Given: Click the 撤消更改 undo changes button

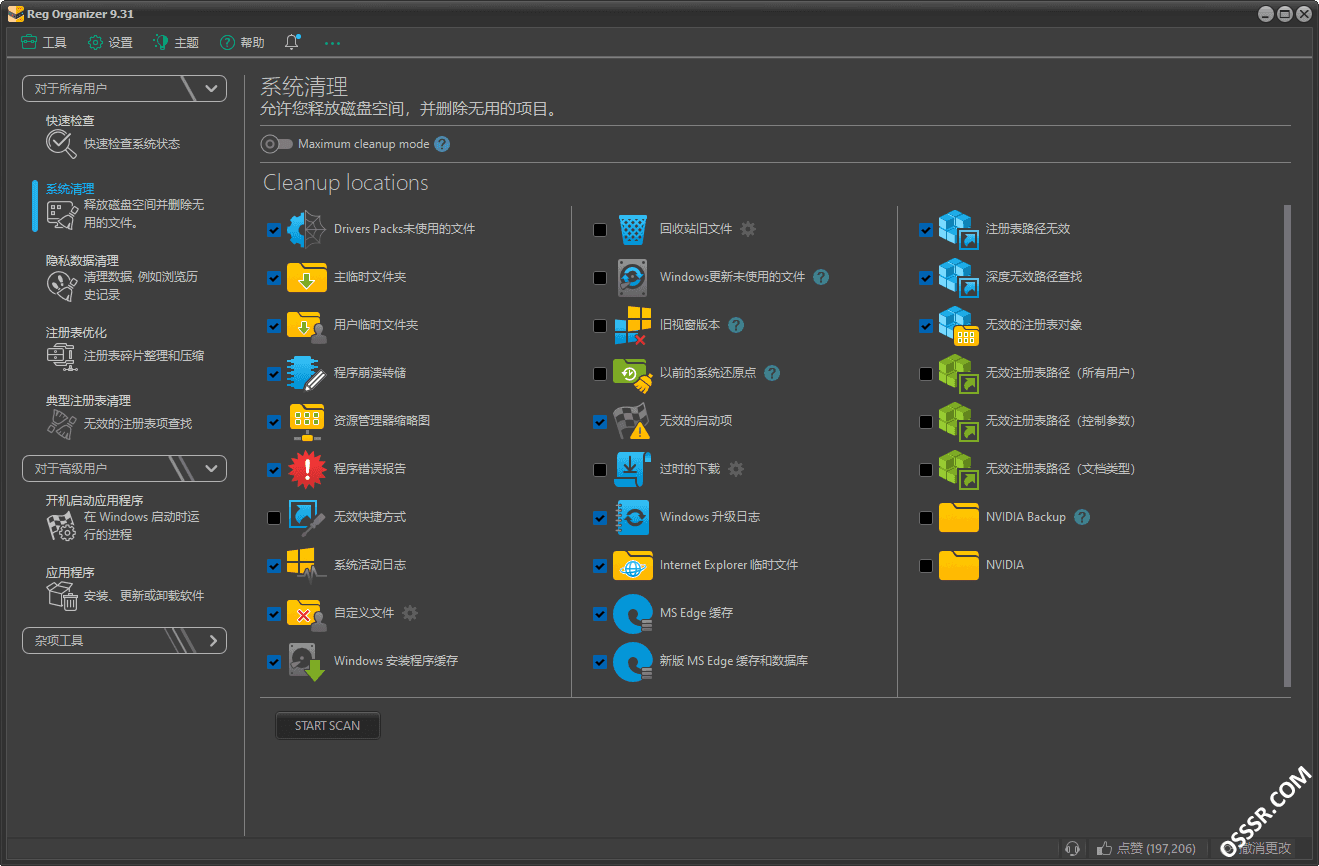Looking at the screenshot, I should tap(1255, 848).
